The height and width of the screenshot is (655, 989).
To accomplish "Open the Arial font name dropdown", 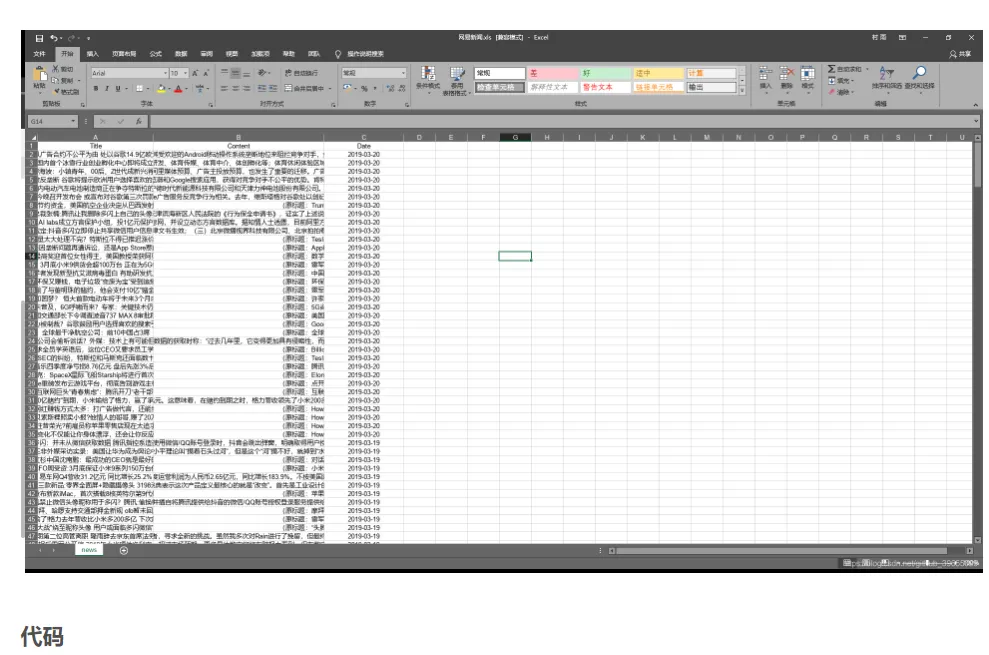I will pyautogui.click(x=165, y=73).
